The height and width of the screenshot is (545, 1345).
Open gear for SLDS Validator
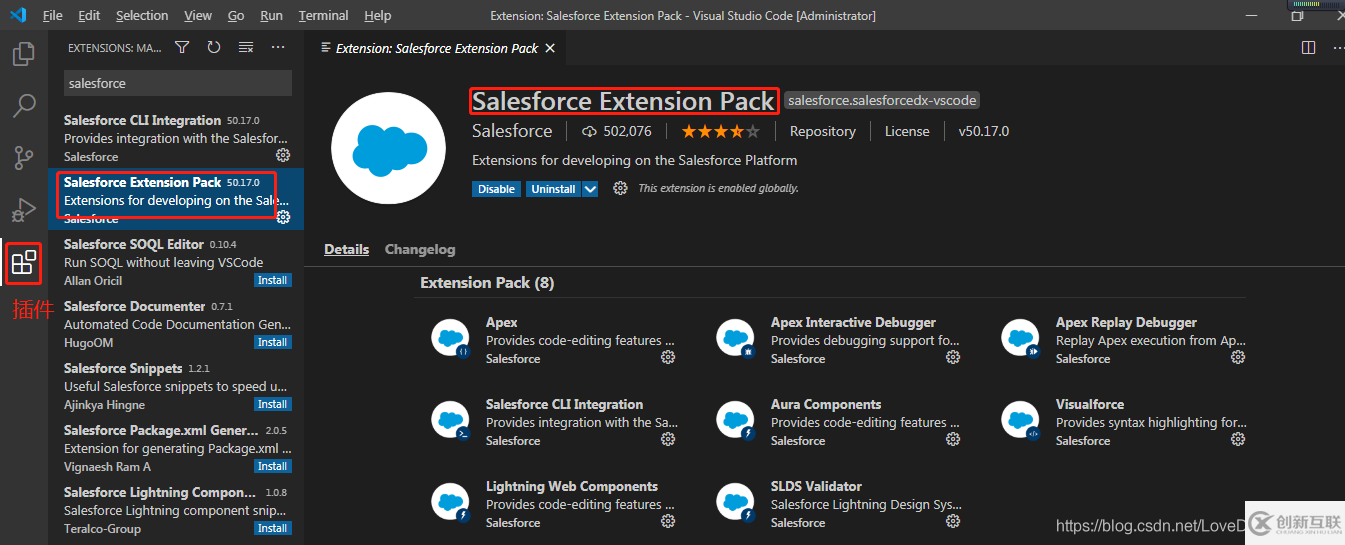[x=953, y=521]
